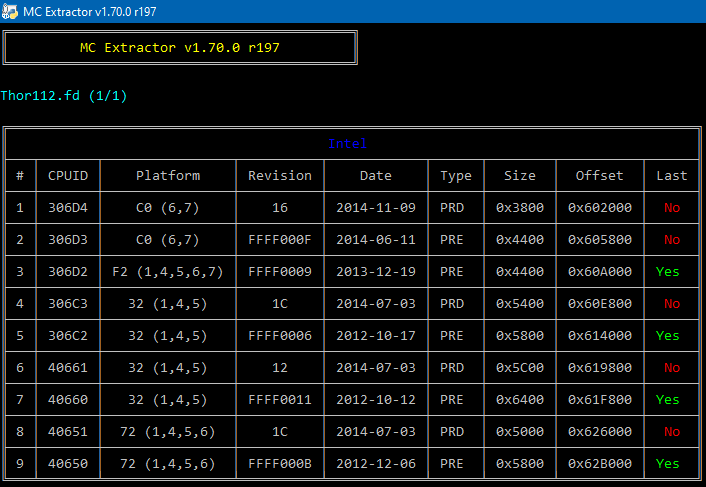Click the green Yes for CPUID 306D2

(x=667, y=271)
